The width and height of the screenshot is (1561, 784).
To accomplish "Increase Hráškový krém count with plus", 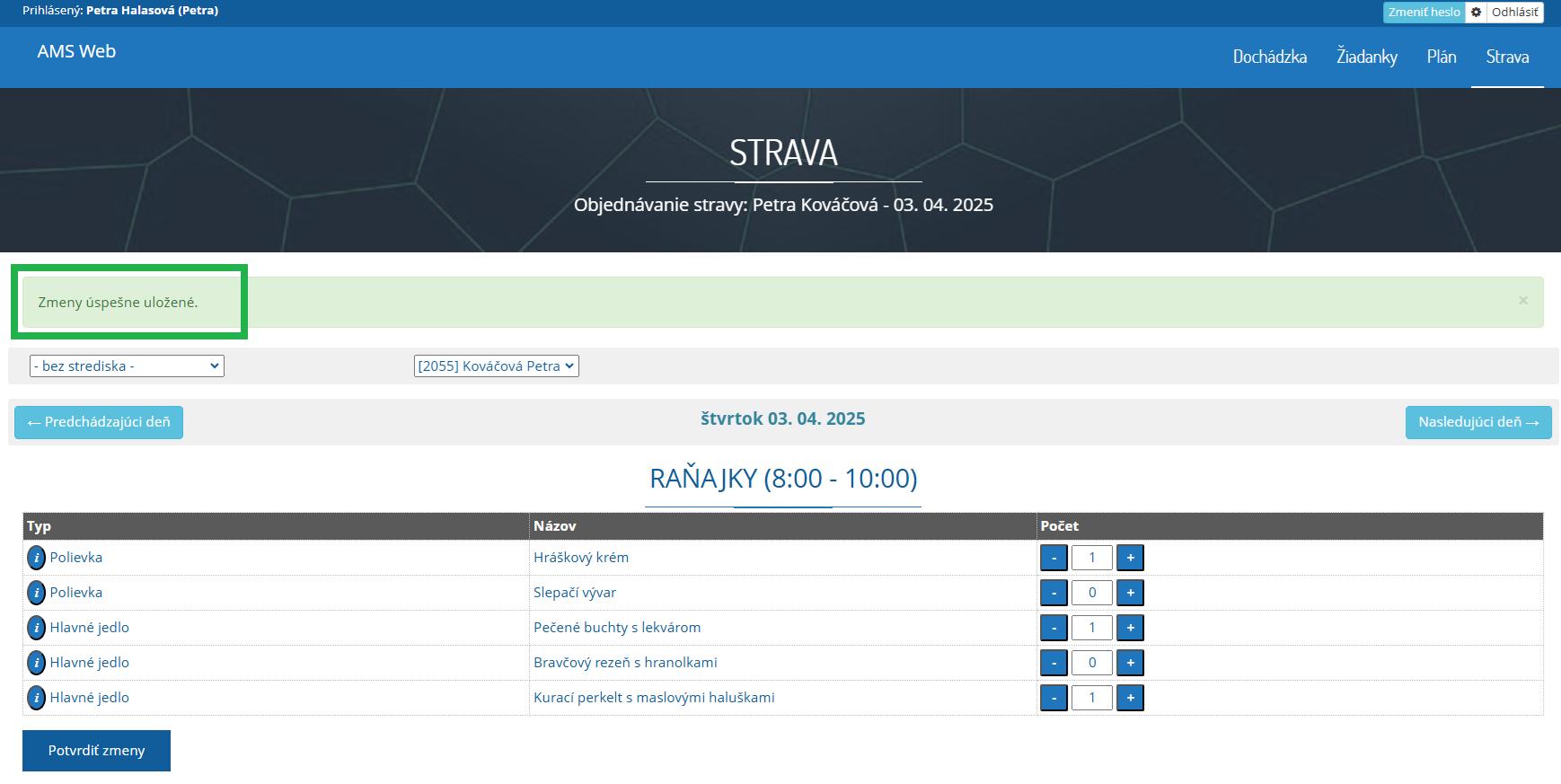I will coord(1130,558).
